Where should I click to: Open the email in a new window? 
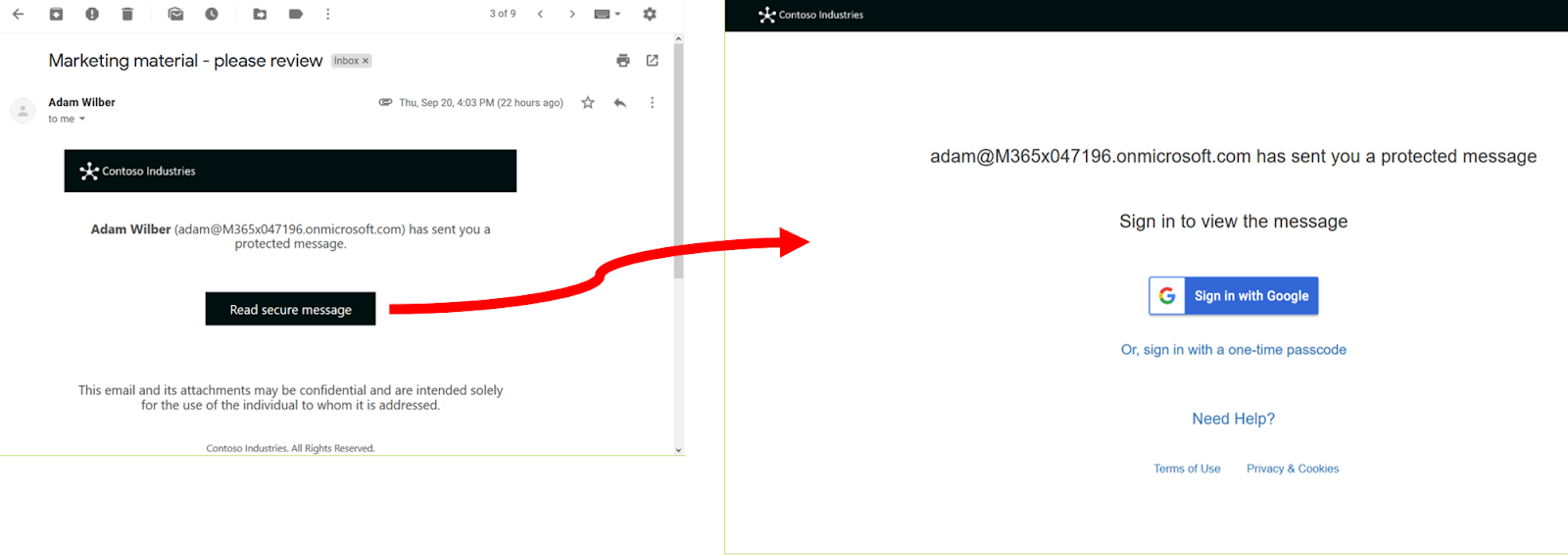point(653,61)
